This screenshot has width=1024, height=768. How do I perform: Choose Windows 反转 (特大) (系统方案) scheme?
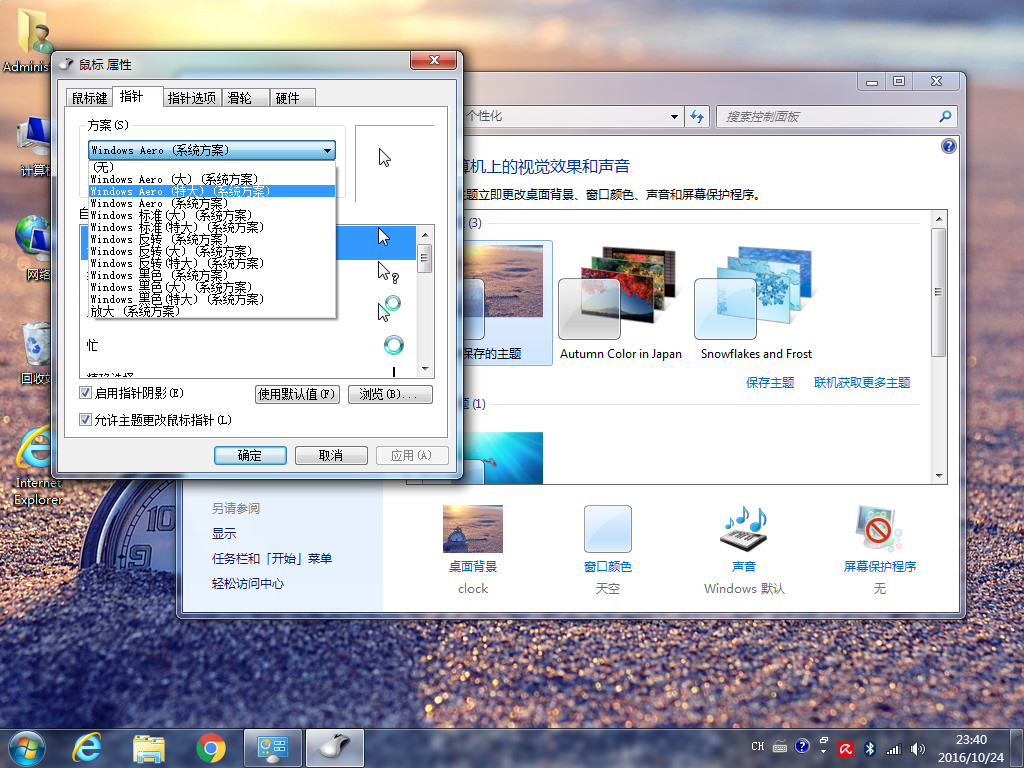[212, 263]
